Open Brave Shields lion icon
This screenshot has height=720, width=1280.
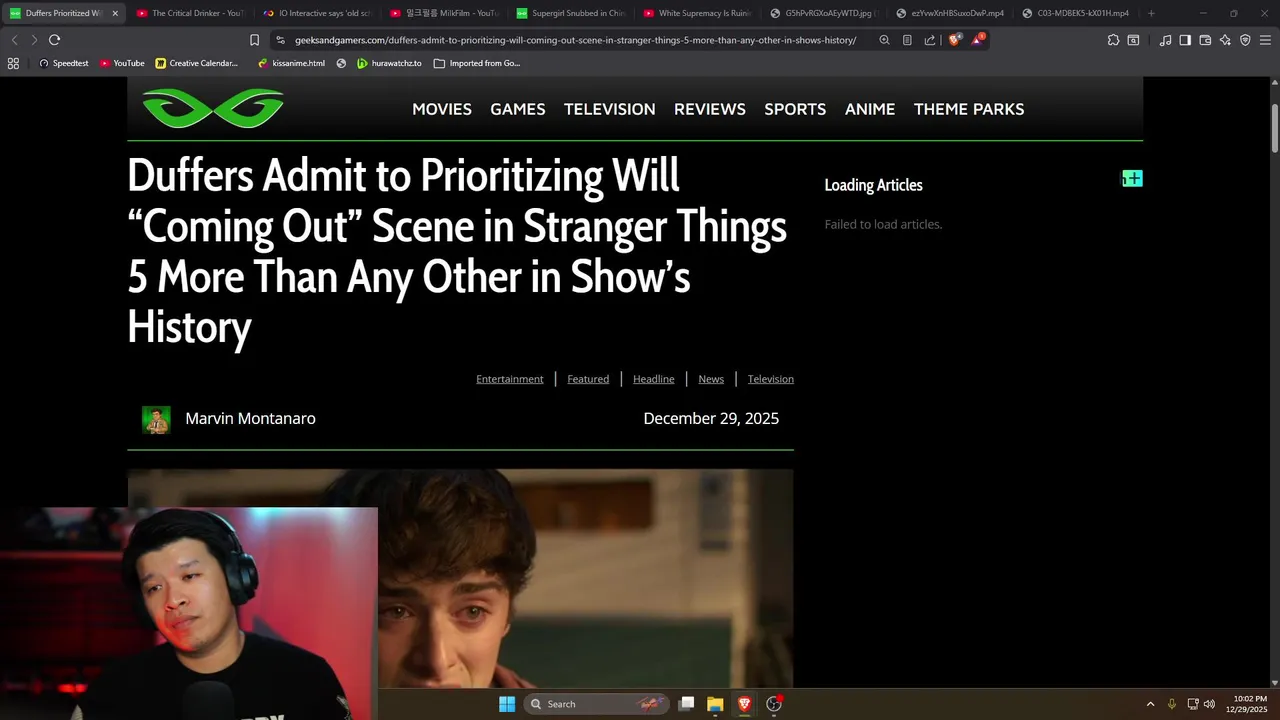click(955, 40)
